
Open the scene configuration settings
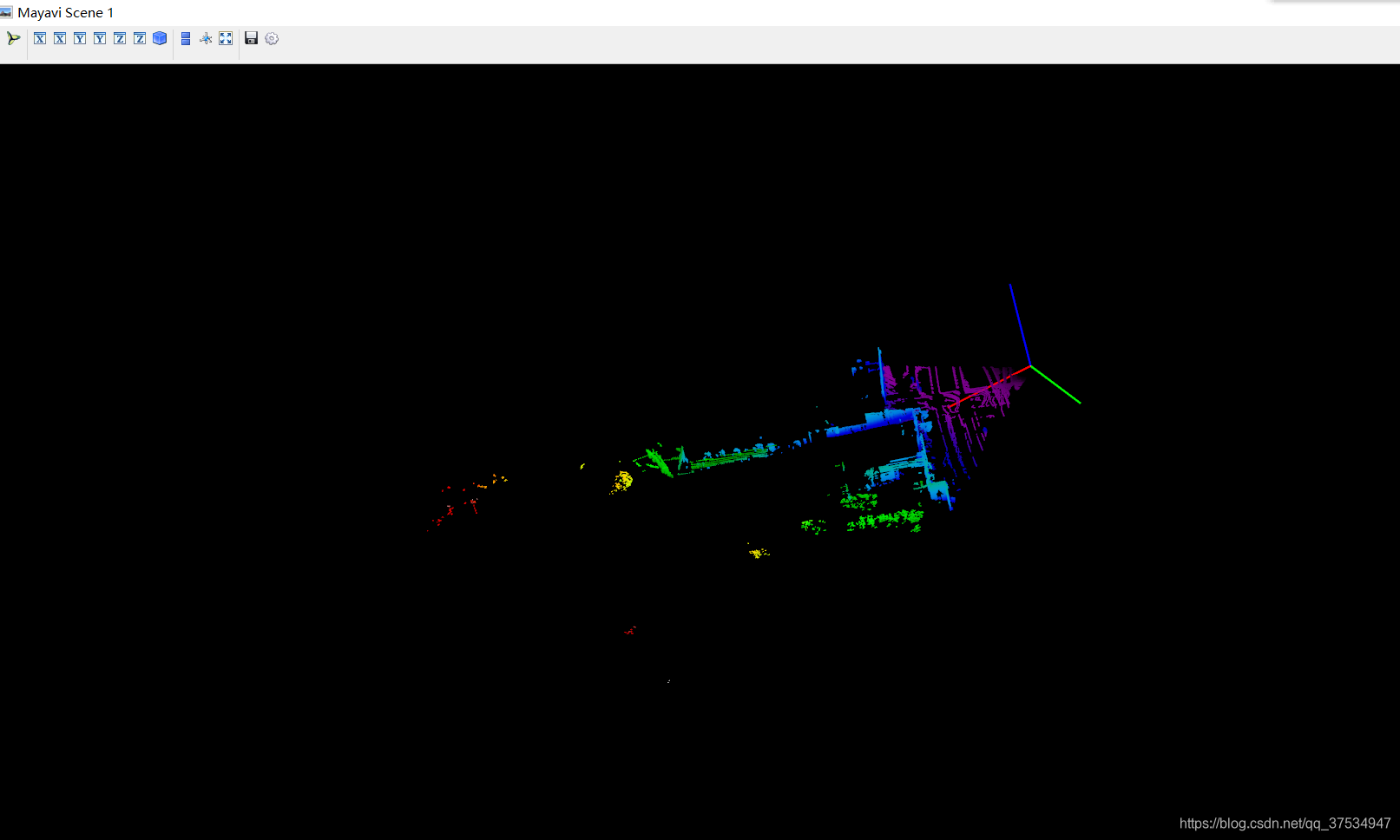pos(272,38)
